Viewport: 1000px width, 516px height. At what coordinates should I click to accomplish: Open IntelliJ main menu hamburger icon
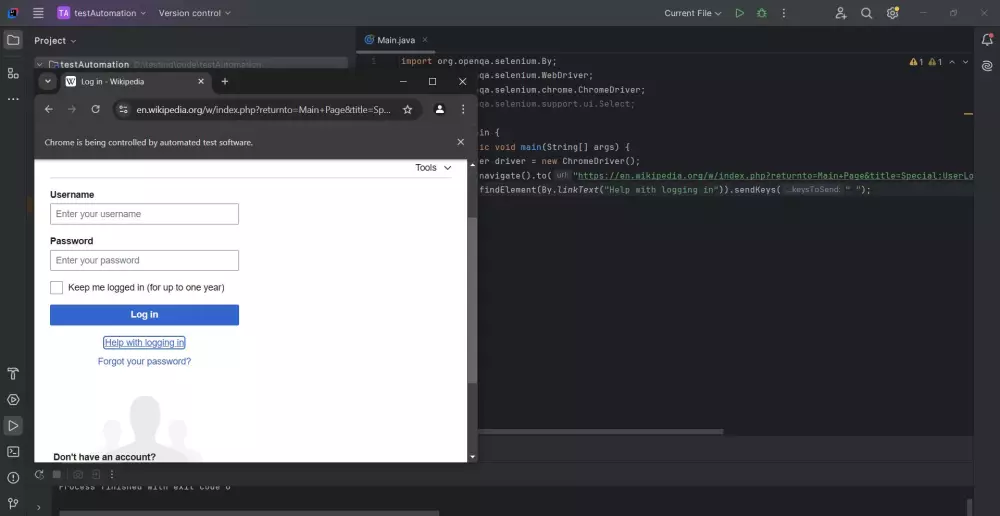coord(38,13)
